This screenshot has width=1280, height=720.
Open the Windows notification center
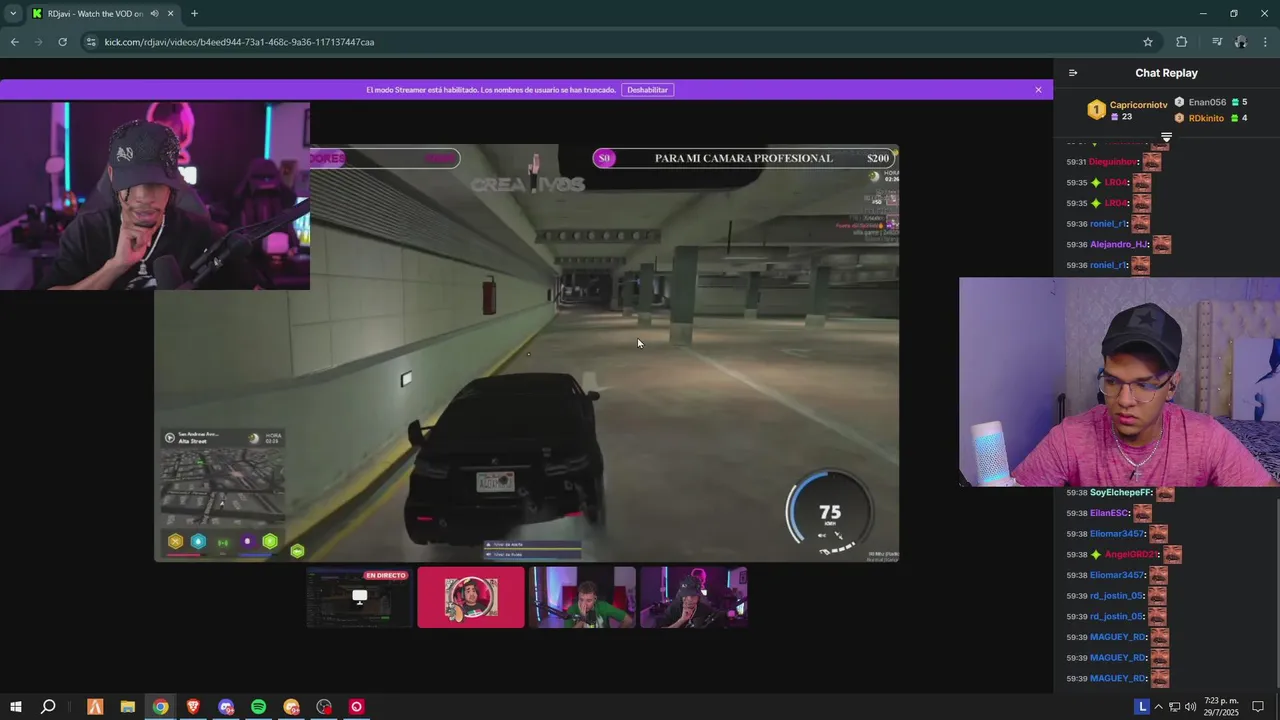[x=1258, y=707]
